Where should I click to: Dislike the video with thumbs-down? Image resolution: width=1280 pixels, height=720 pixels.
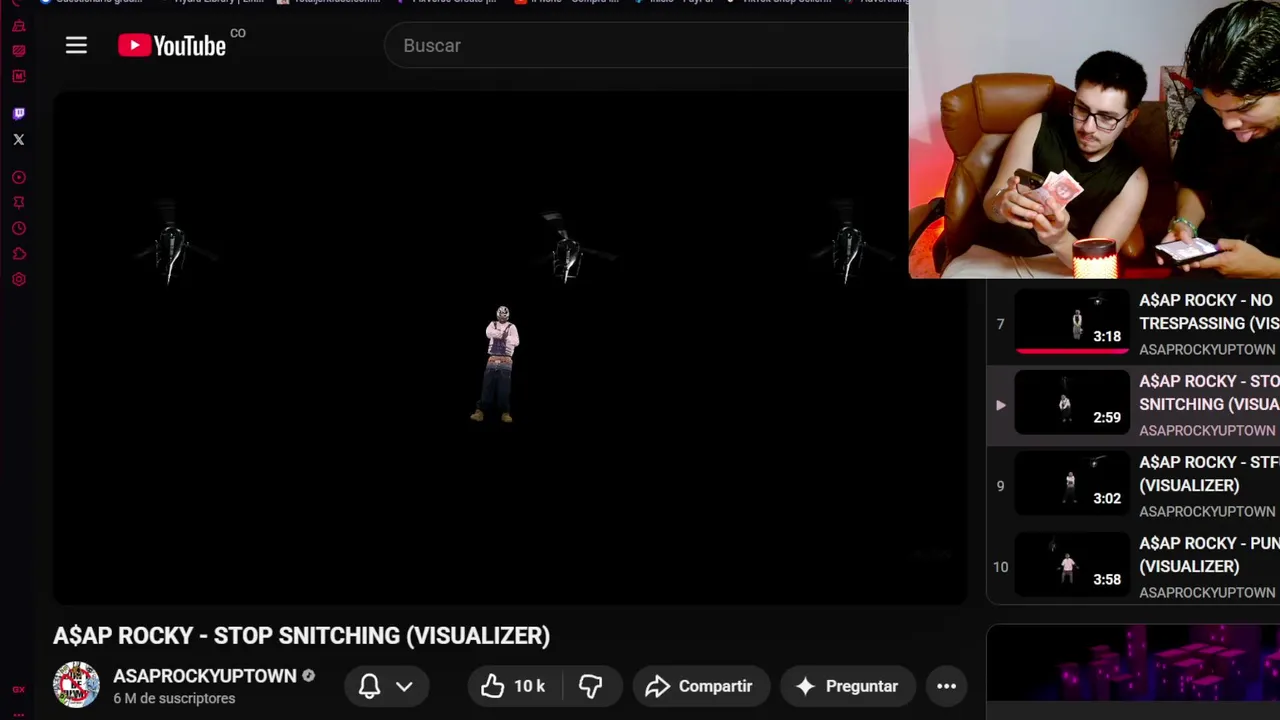pos(590,686)
